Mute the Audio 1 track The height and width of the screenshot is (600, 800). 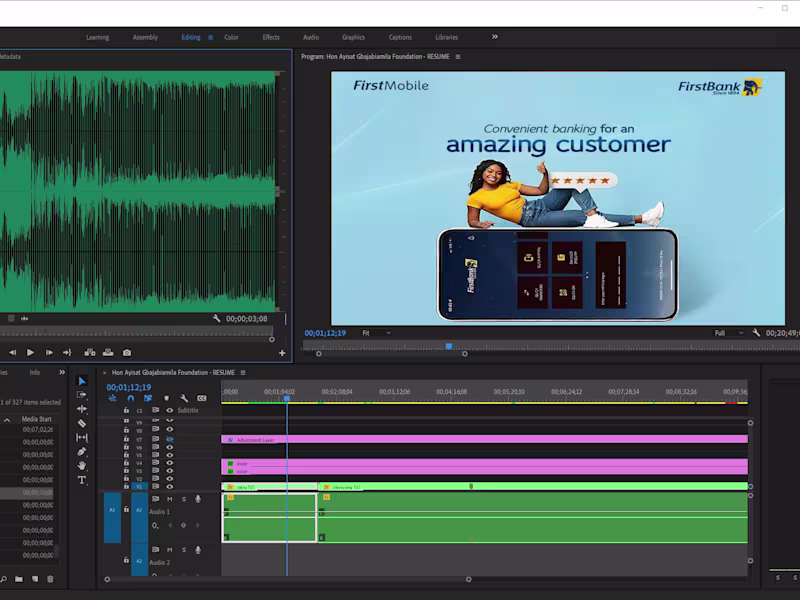pyautogui.click(x=169, y=498)
